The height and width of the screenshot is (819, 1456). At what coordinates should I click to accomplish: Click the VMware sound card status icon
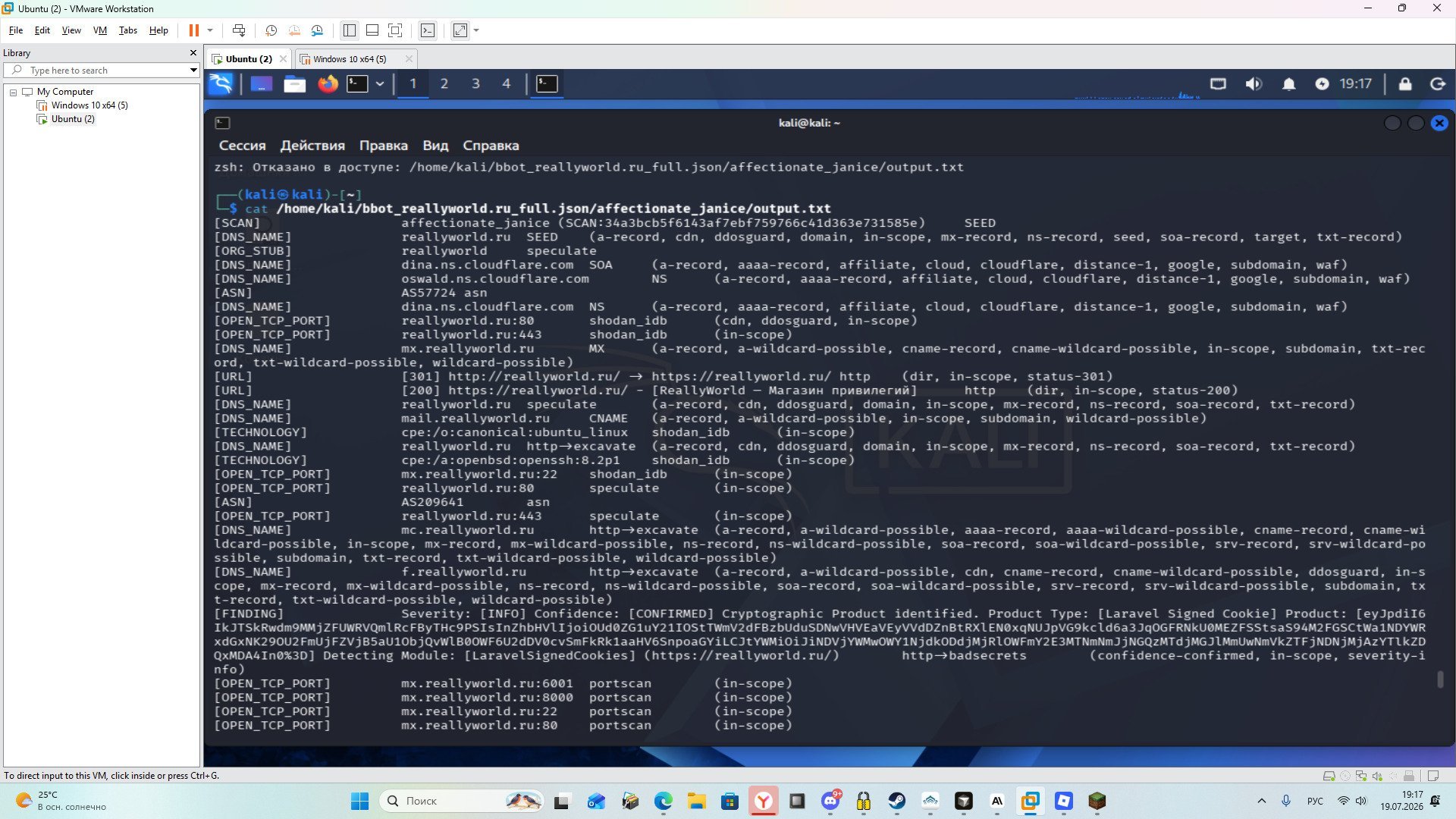pos(1377,776)
